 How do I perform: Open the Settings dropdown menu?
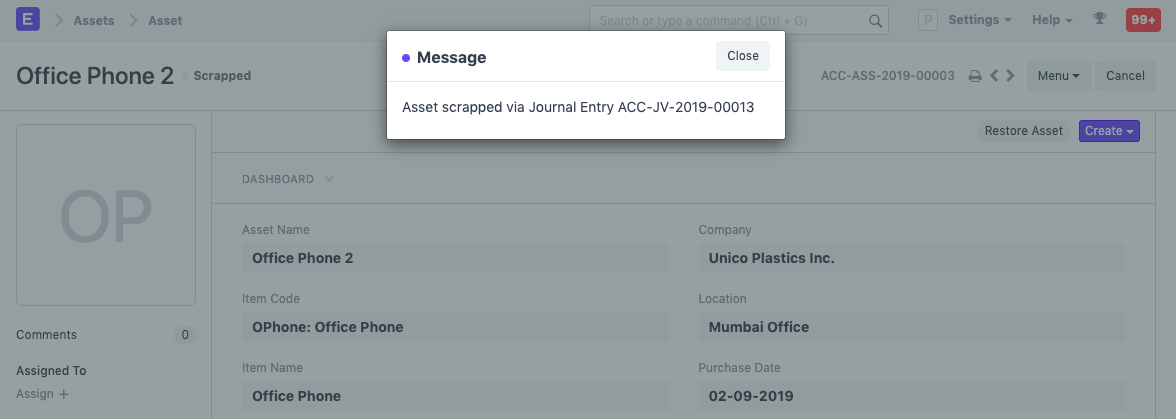click(x=979, y=20)
